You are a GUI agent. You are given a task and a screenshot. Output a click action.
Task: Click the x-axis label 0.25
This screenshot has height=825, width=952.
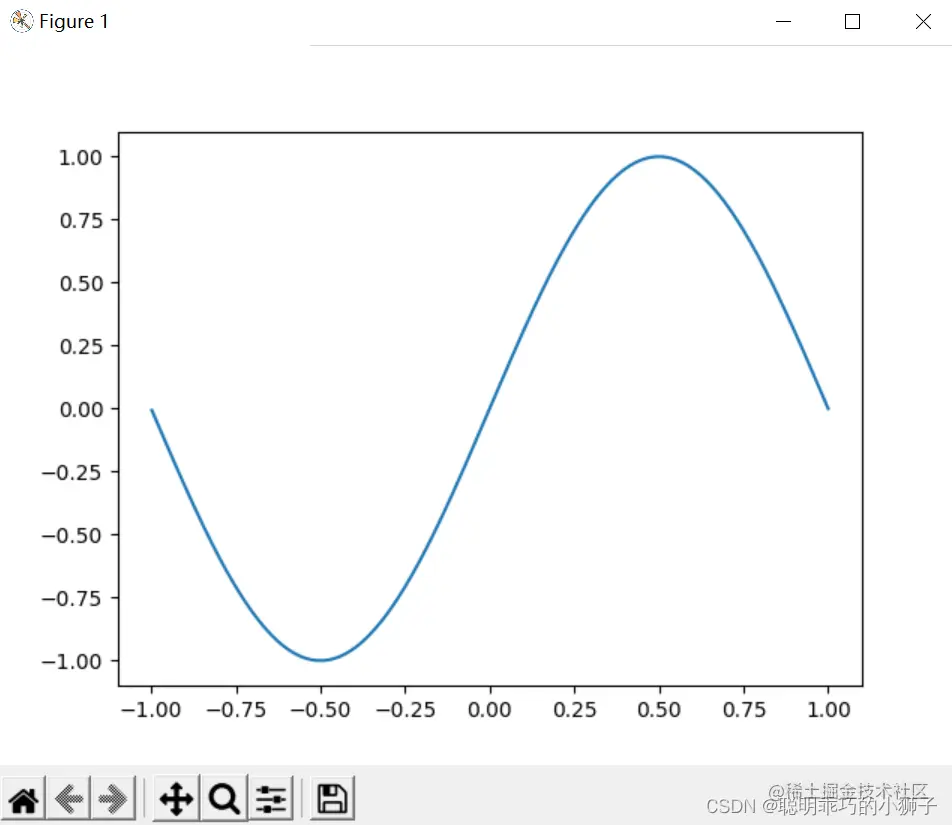[x=574, y=710]
